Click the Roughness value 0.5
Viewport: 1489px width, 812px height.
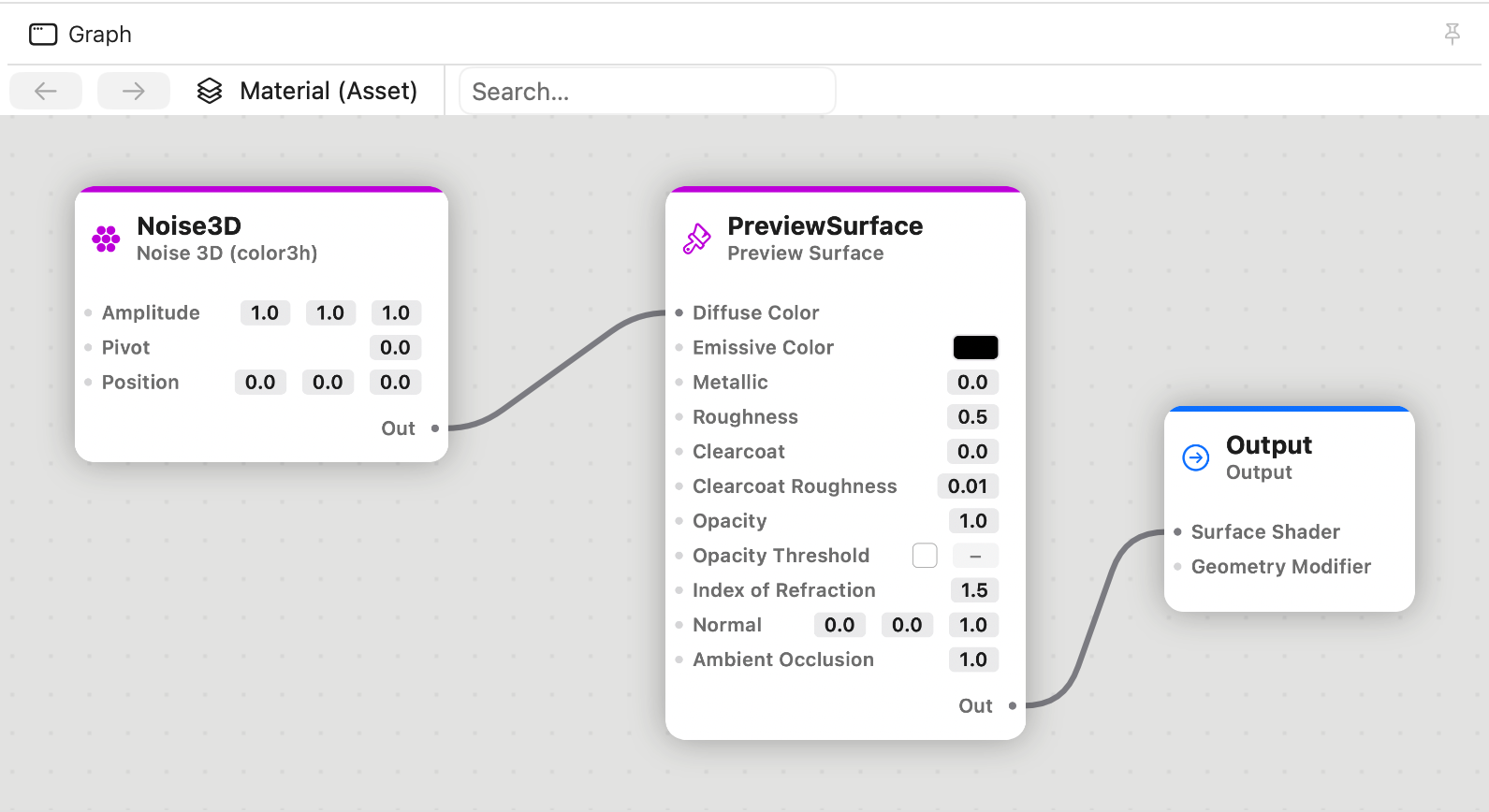point(972,416)
